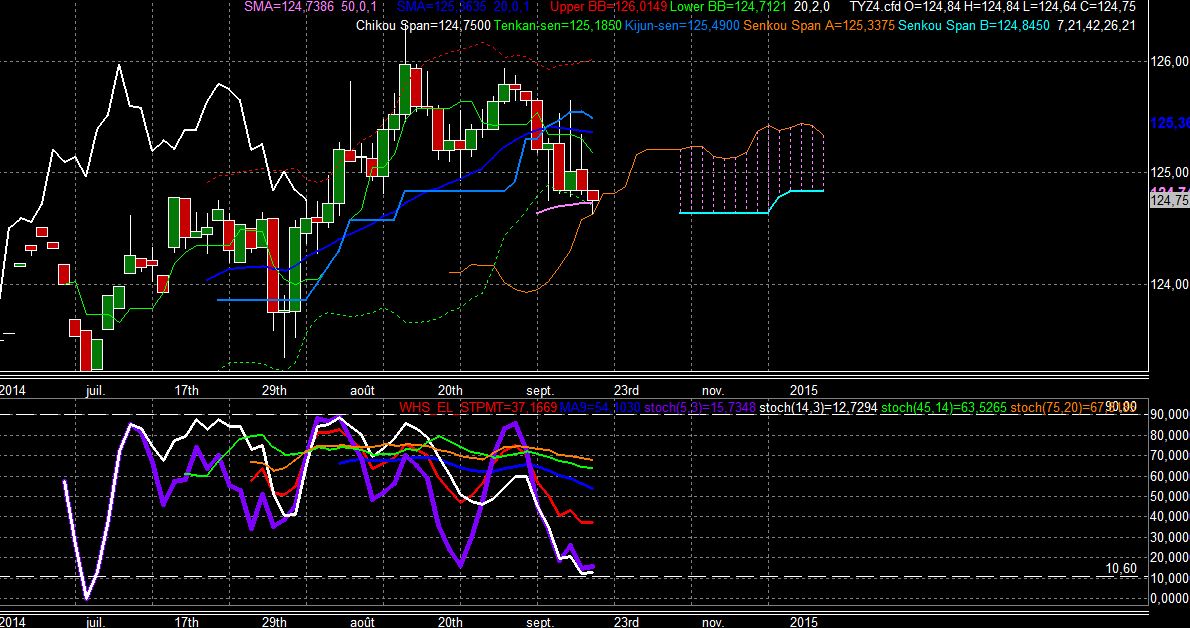
Task: Click the Senkou Span A=125,3375 label
Action: point(819,26)
